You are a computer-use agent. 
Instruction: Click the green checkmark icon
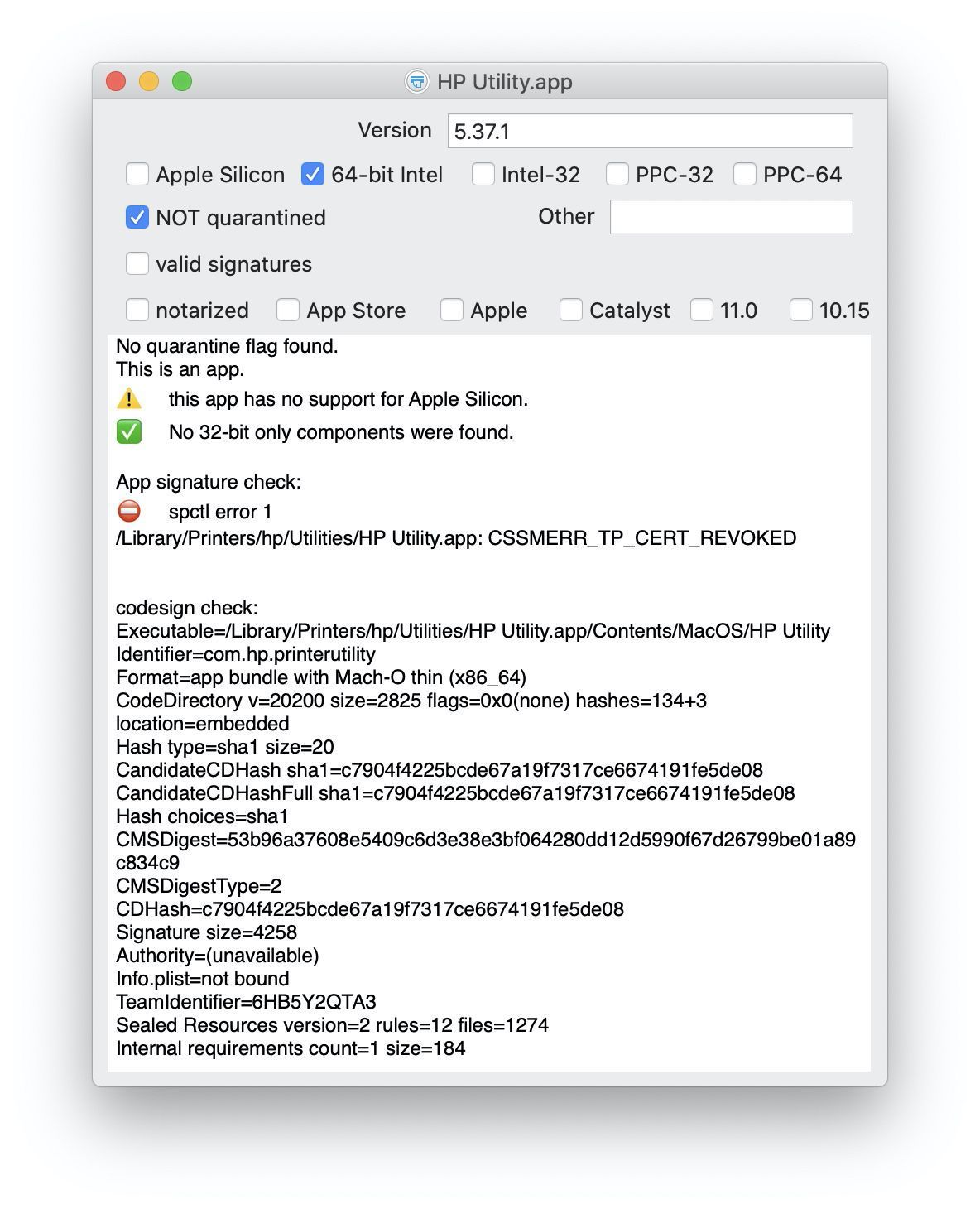(129, 431)
